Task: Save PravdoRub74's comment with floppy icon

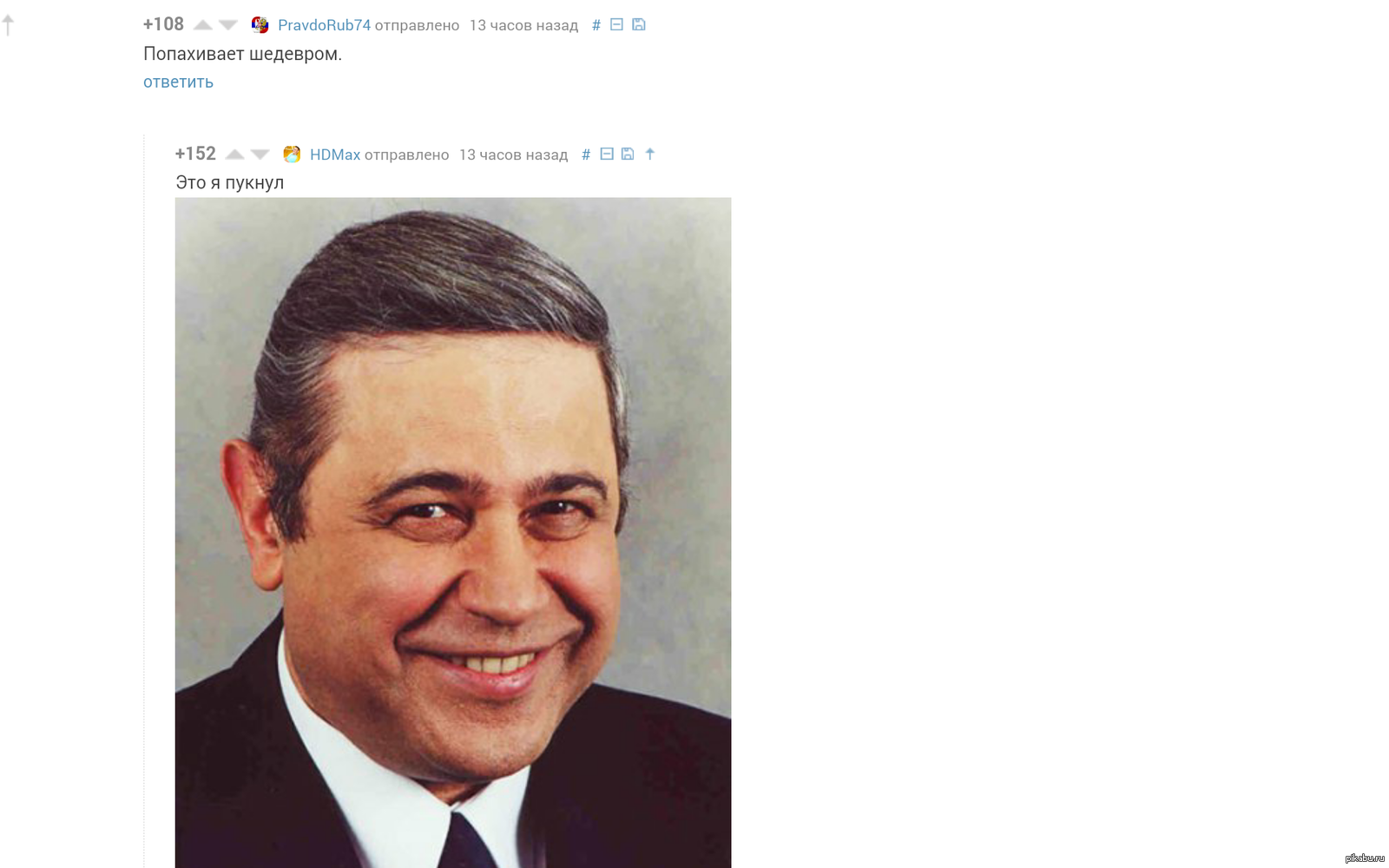Action: tap(639, 24)
